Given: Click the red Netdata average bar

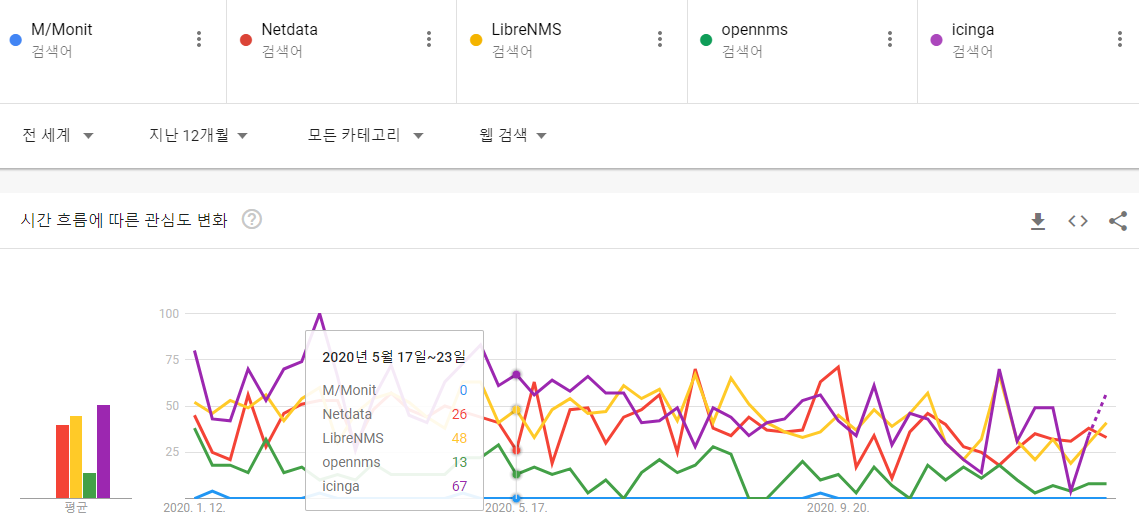Looking at the screenshot, I should (x=62, y=462).
